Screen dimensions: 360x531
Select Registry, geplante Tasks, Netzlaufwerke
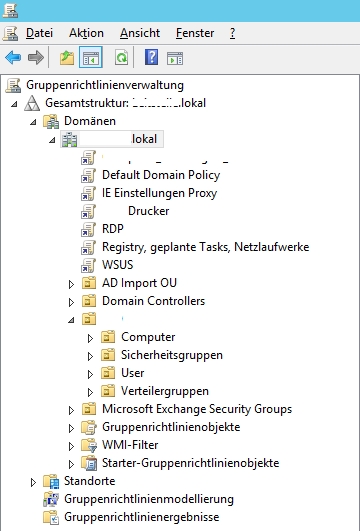click(x=206, y=247)
